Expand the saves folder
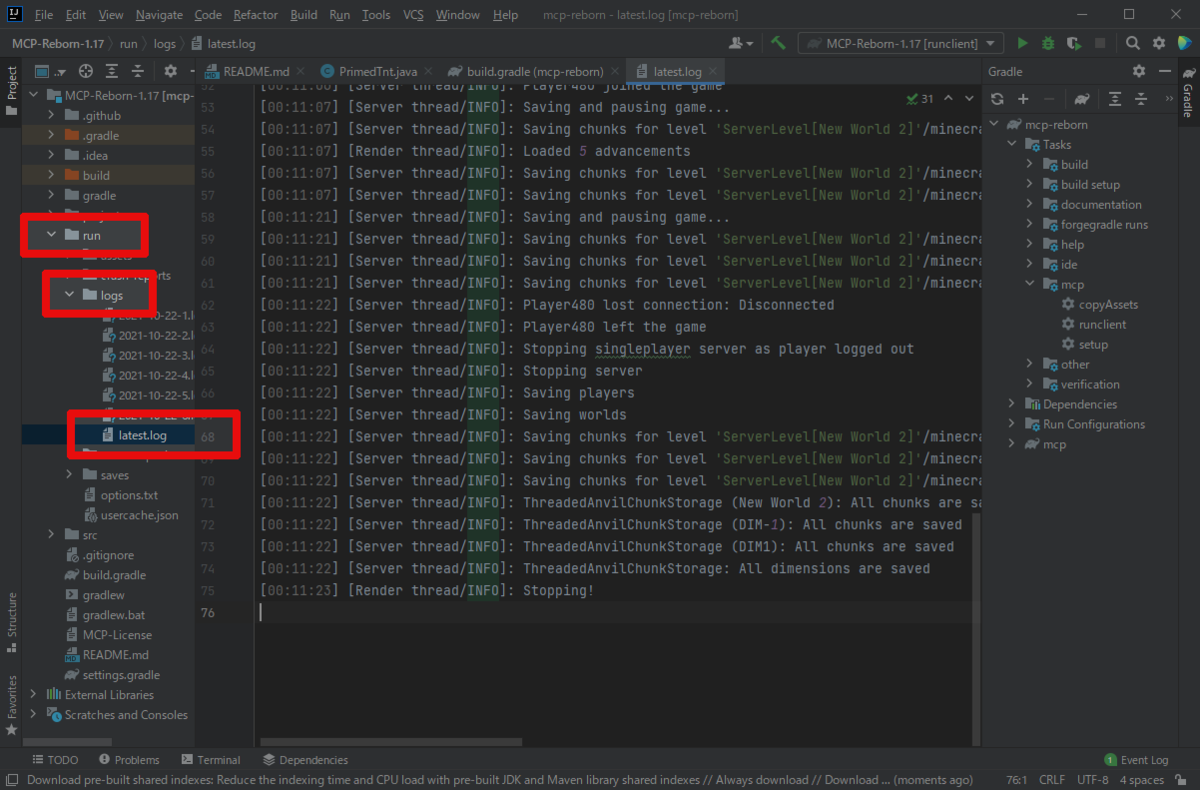 69,475
